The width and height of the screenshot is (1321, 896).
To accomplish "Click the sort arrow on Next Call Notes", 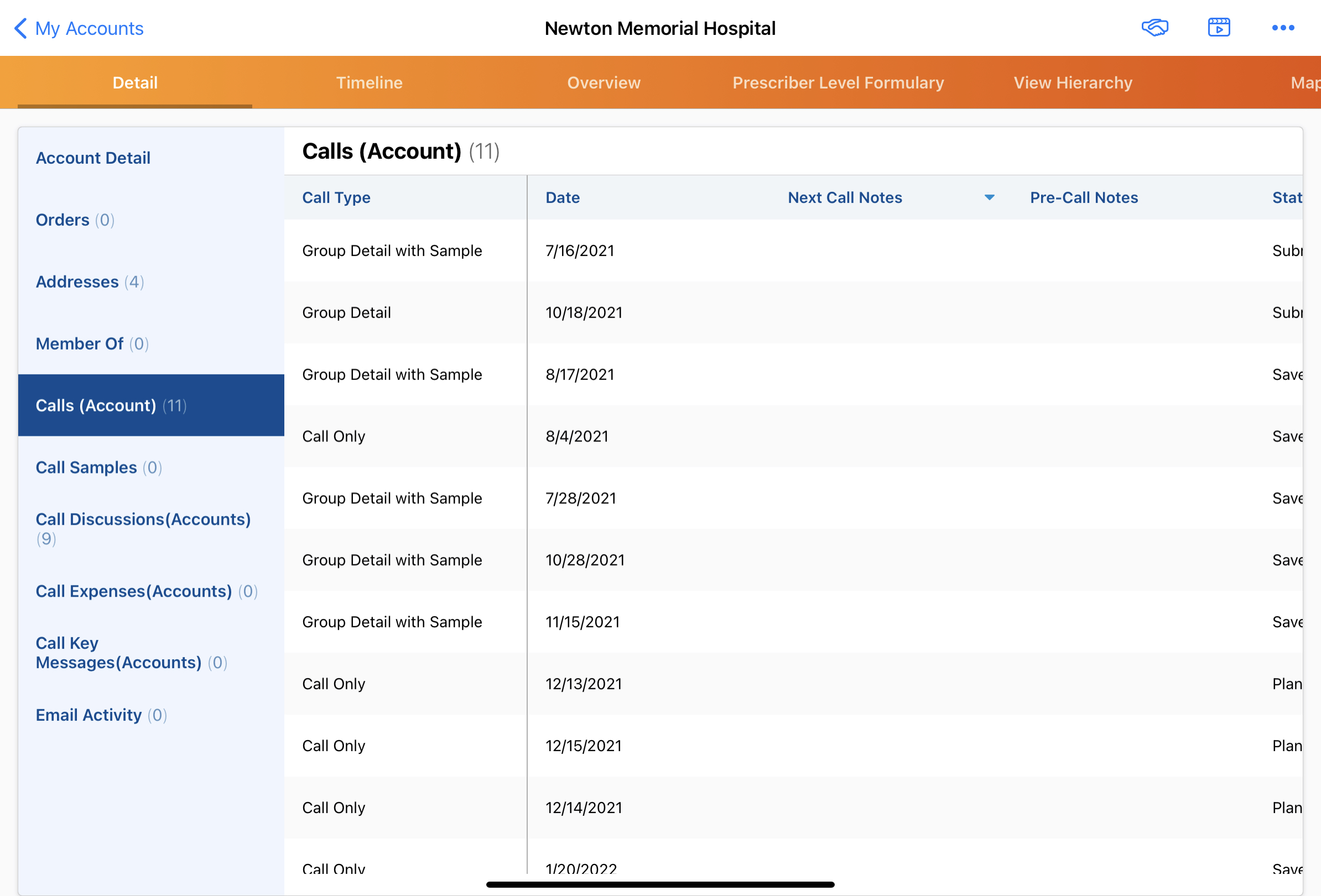I will pos(989,197).
